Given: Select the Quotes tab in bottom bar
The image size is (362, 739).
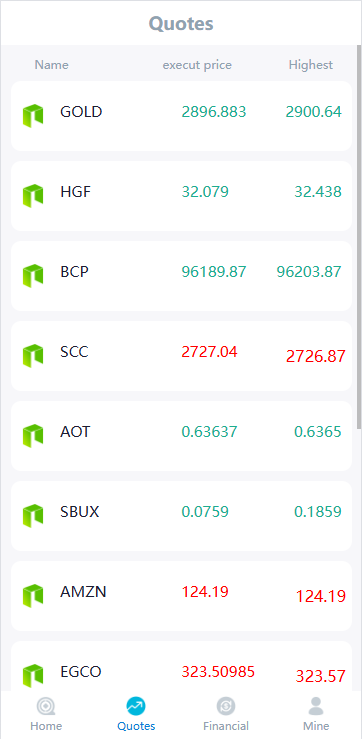Looking at the screenshot, I should (x=136, y=714).
